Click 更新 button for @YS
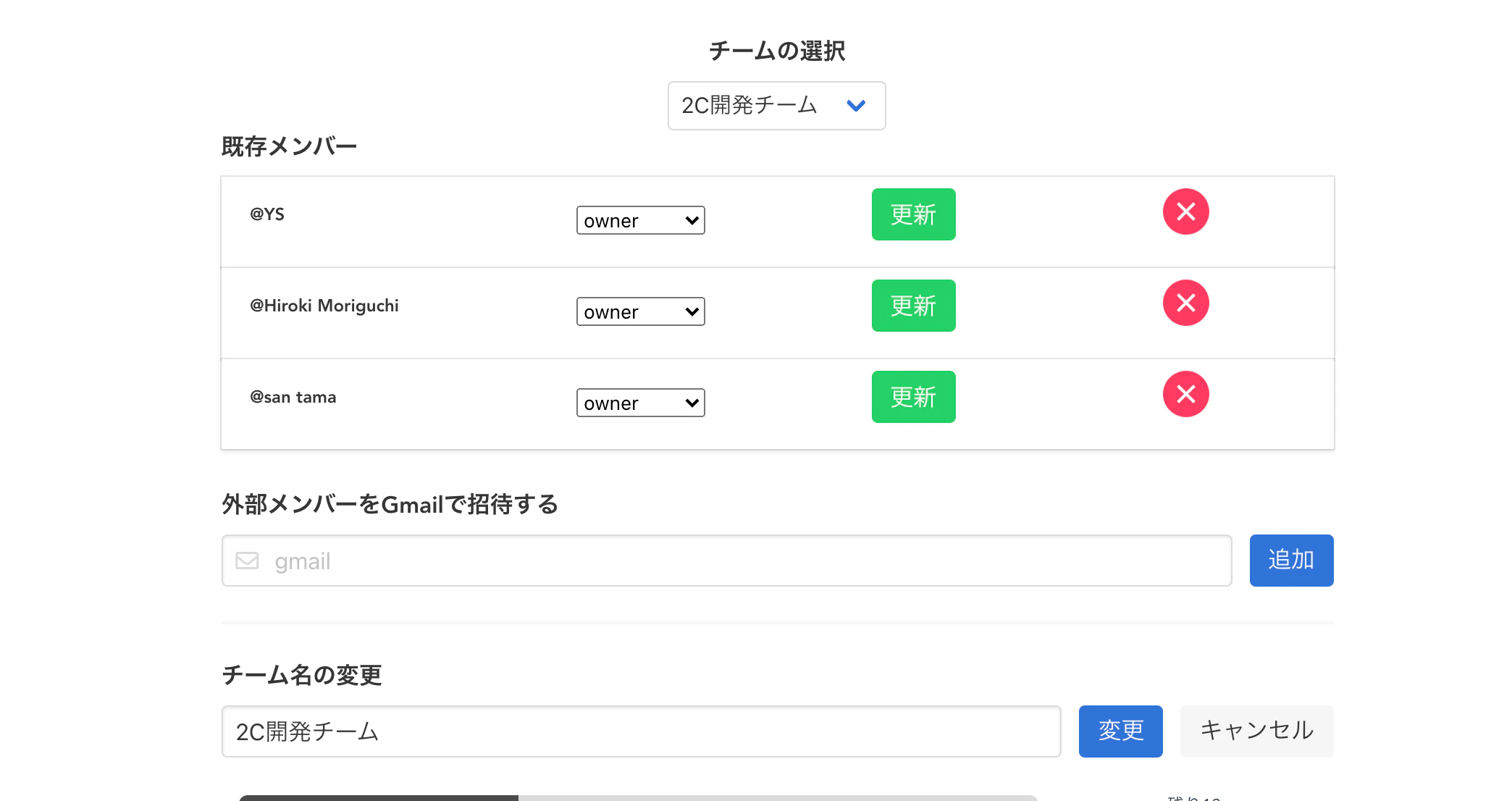The image size is (1512, 801). [x=913, y=214]
